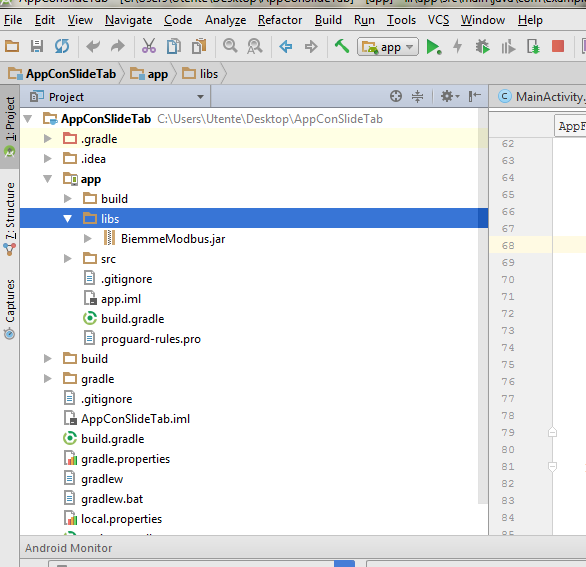Open the app run configuration dropdown
586x567 pixels.
click(388, 47)
